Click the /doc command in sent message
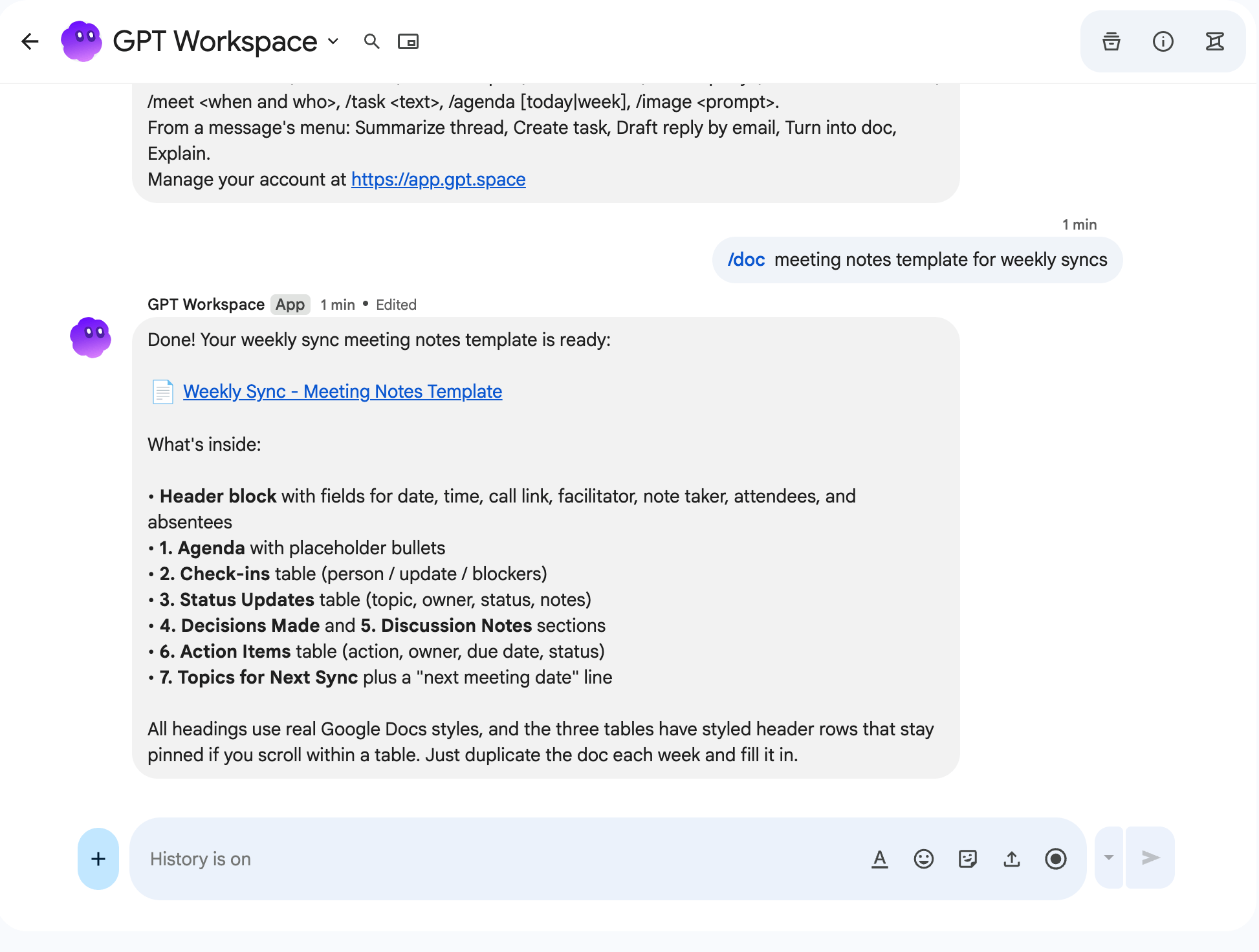1259x952 pixels. [747, 259]
